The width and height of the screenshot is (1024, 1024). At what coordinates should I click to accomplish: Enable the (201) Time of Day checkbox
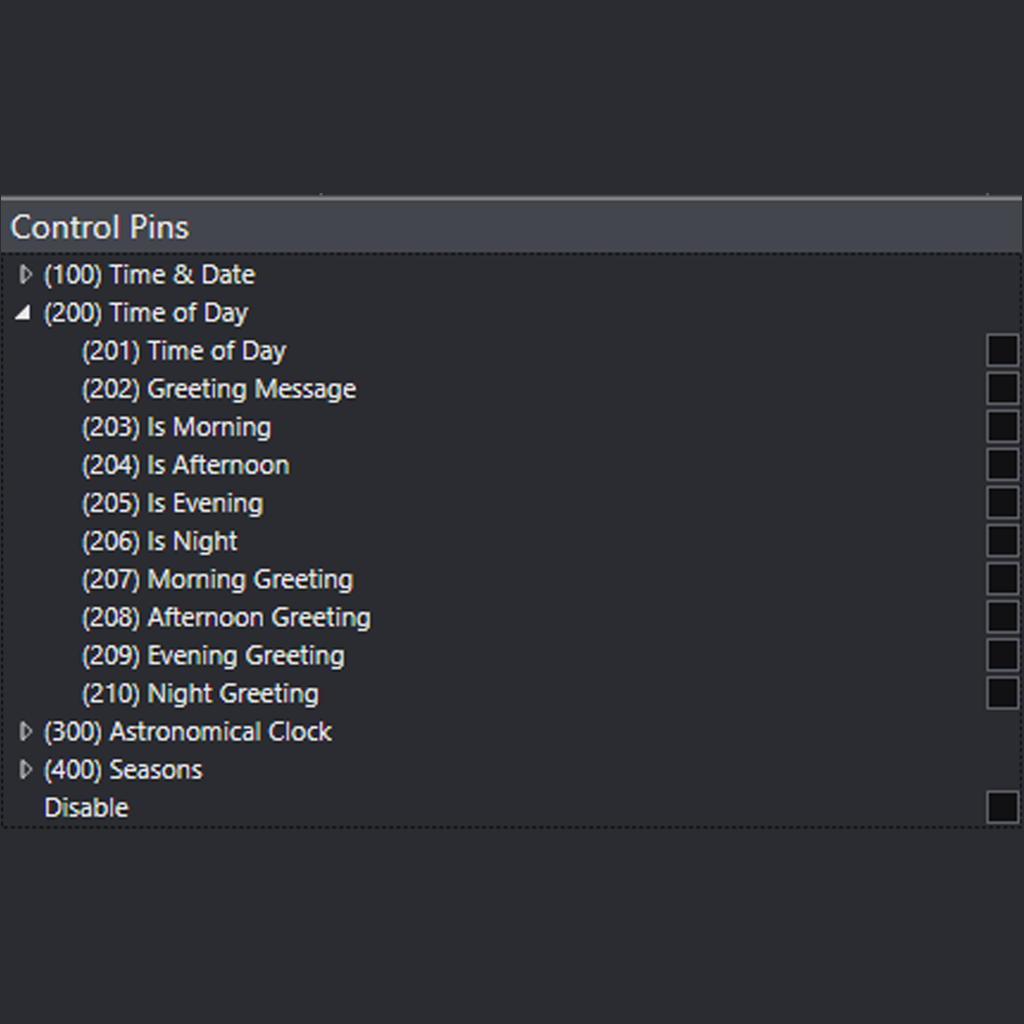1001,349
